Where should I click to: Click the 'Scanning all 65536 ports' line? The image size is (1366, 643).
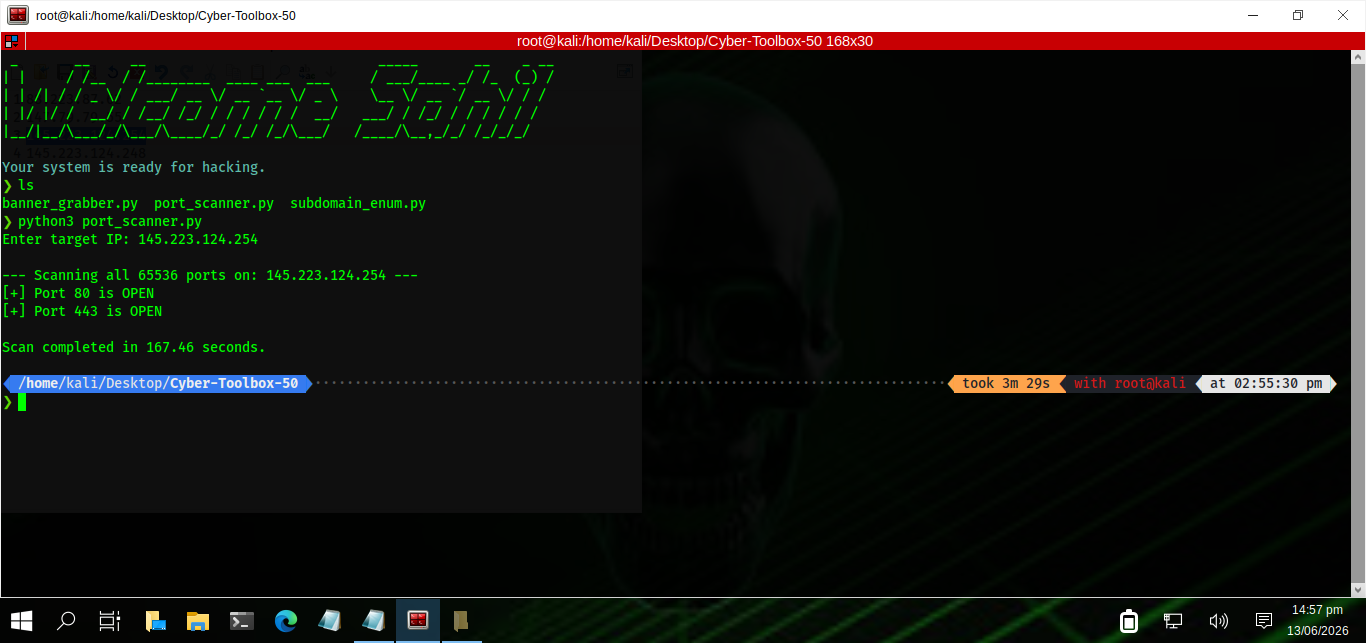pos(210,275)
